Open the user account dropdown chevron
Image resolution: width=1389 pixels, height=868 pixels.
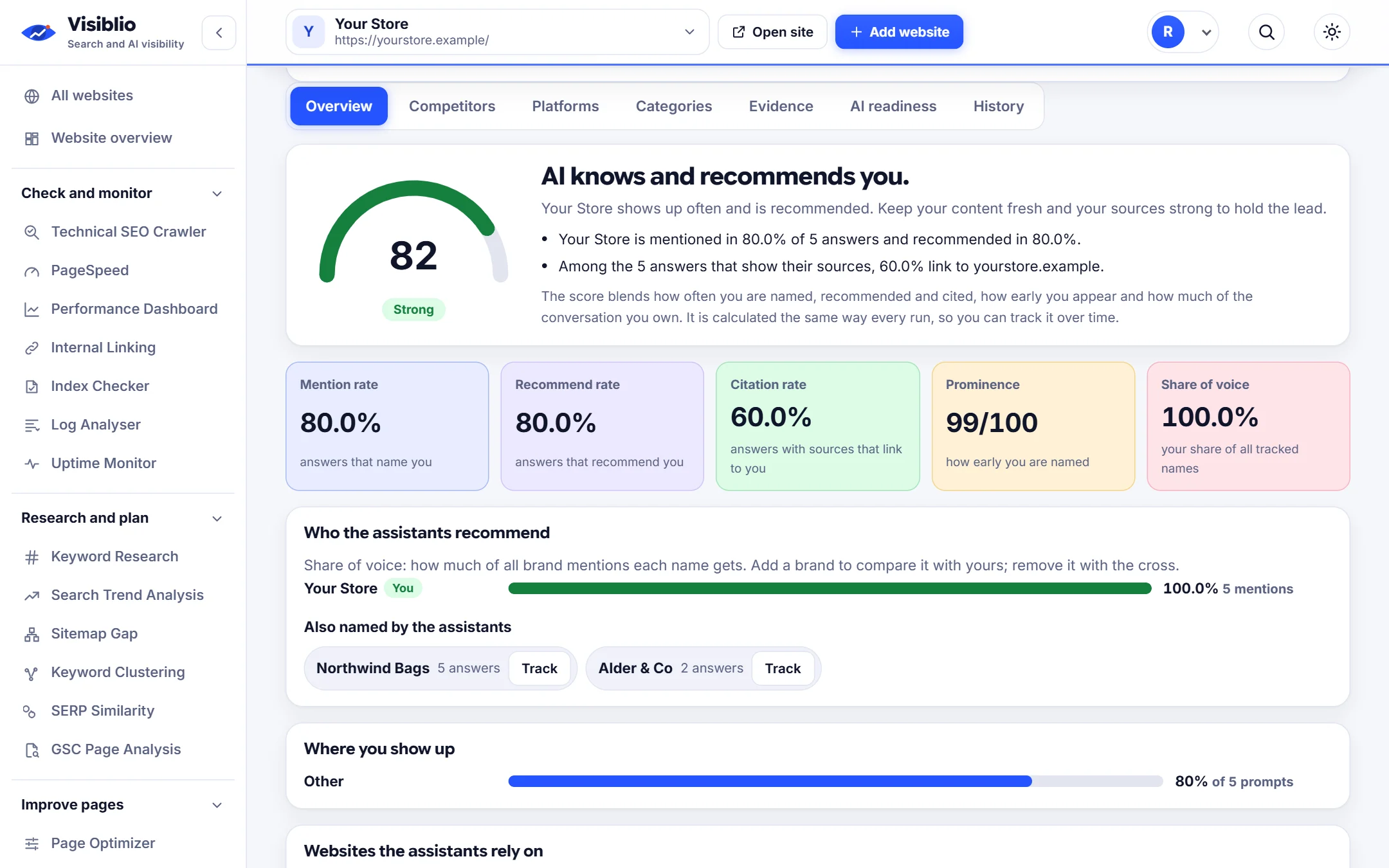tap(1206, 32)
